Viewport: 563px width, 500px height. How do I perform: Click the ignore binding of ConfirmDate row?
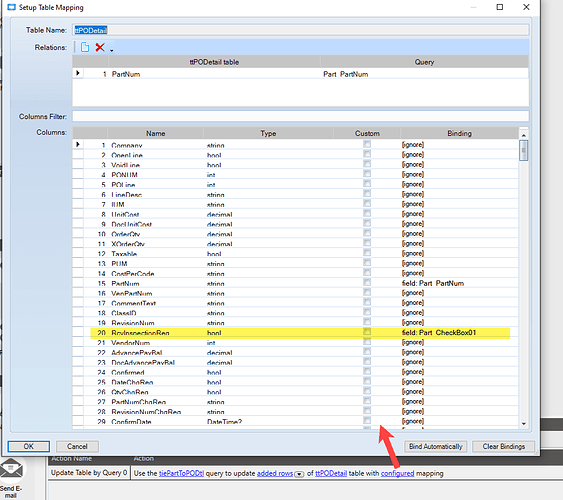click(x=413, y=421)
